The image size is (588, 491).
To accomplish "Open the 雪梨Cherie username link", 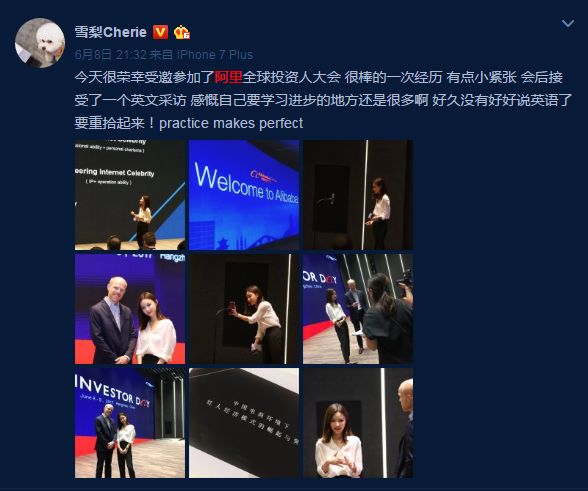I will pyautogui.click(x=110, y=32).
